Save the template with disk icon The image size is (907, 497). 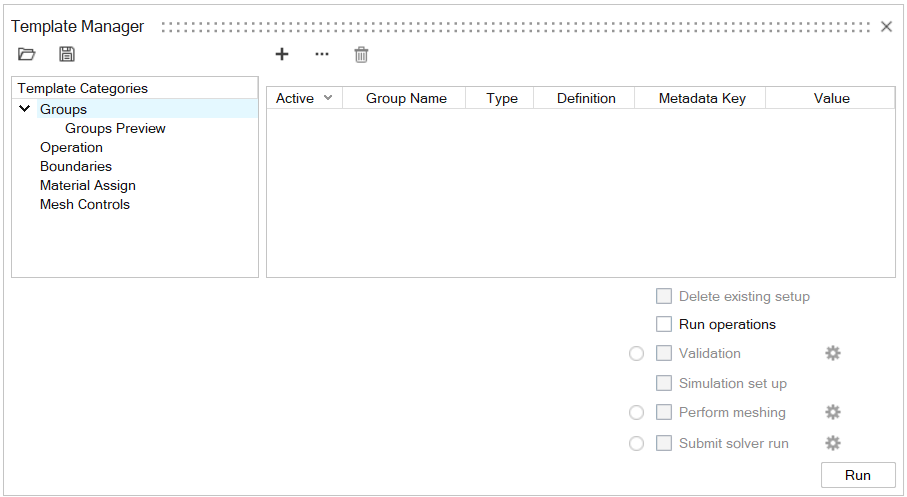(67, 54)
